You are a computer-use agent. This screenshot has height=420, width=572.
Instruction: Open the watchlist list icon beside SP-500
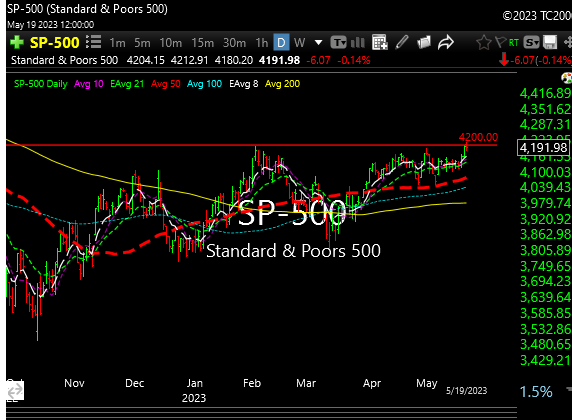coord(94,42)
